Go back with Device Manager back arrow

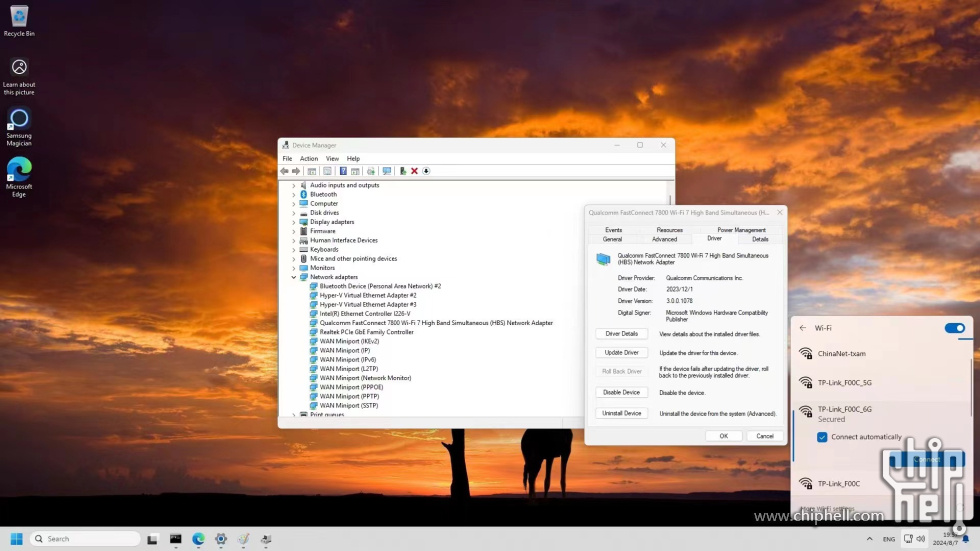284,171
